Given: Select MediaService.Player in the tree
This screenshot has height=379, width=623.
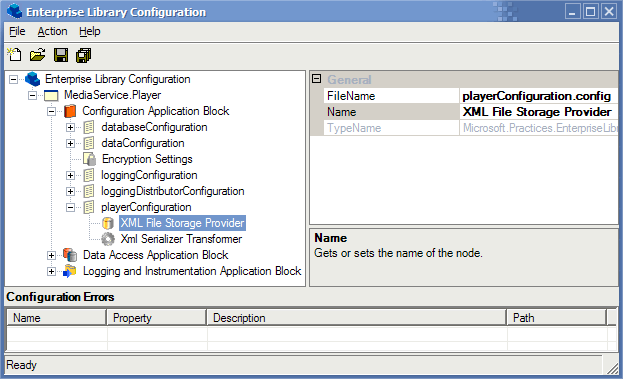Looking at the screenshot, I should click(112, 95).
